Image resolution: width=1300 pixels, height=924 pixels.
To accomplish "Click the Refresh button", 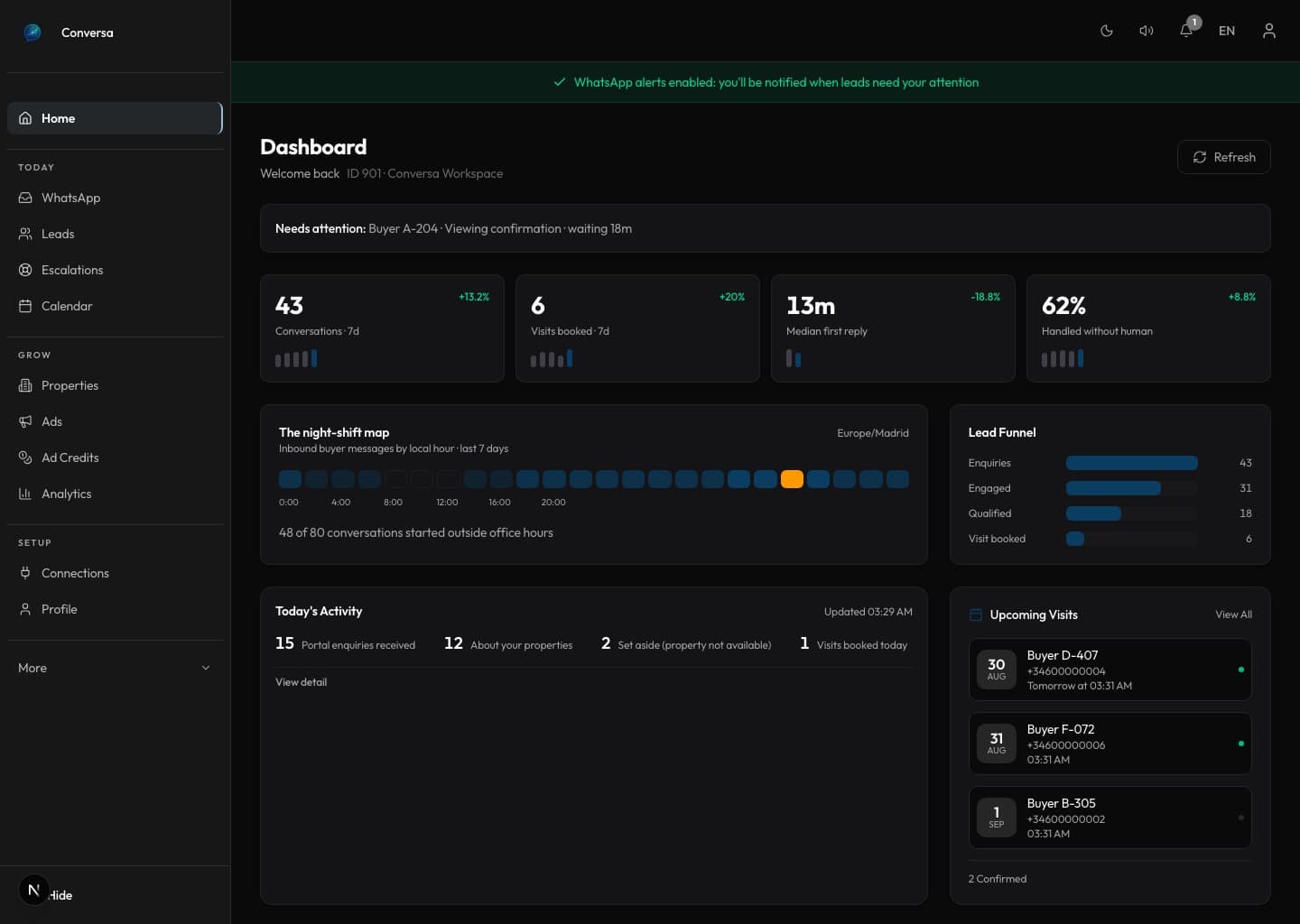I will [1224, 157].
